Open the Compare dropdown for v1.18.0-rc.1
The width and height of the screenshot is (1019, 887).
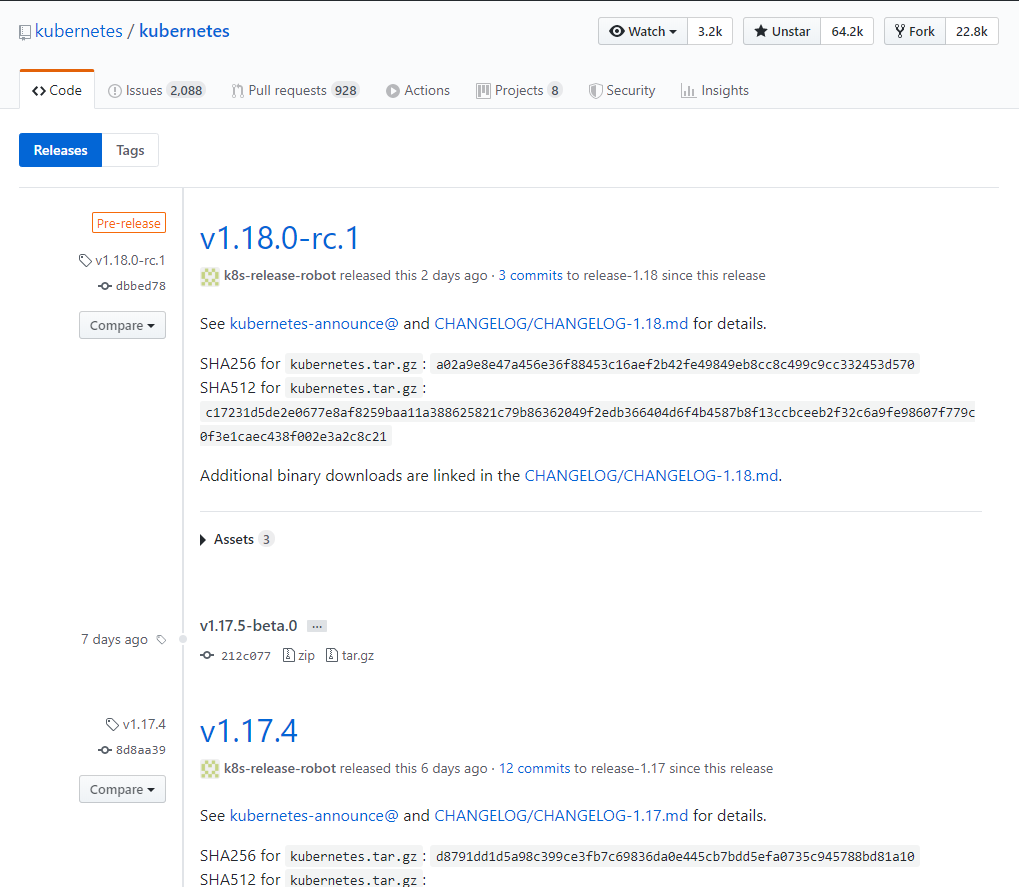122,325
